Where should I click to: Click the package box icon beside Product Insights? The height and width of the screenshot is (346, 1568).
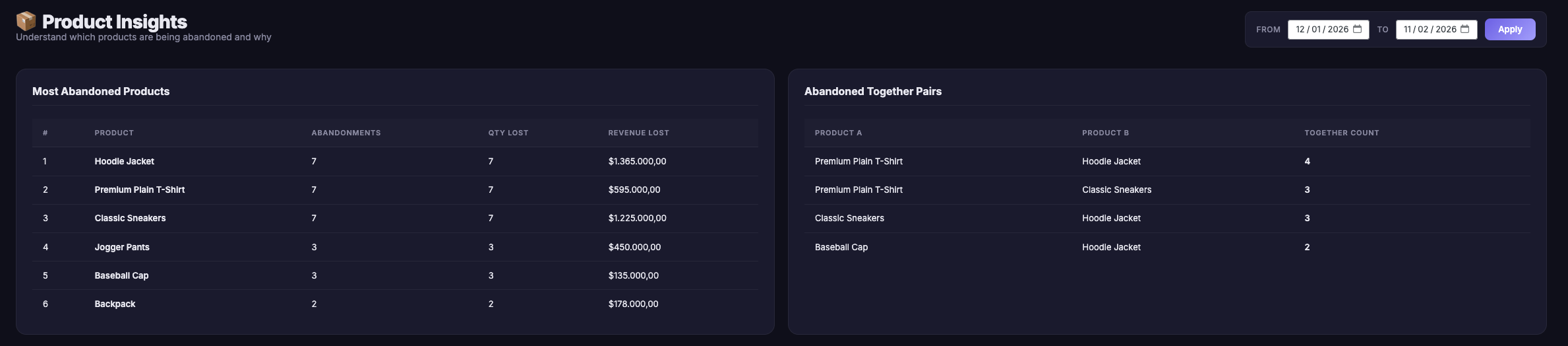pyautogui.click(x=26, y=21)
